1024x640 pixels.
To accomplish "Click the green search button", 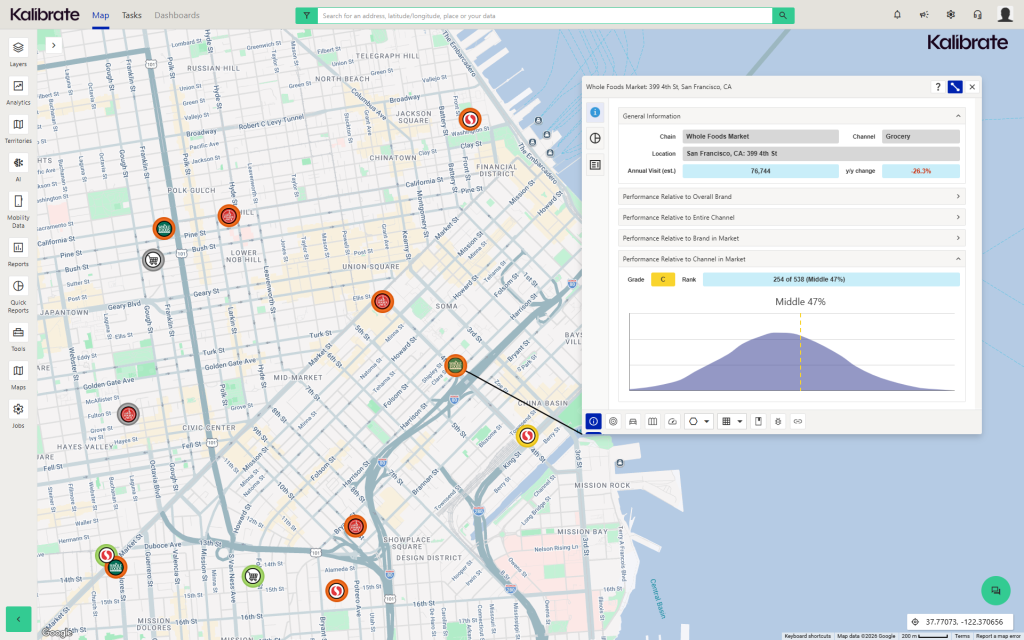I will pyautogui.click(x=783, y=15).
